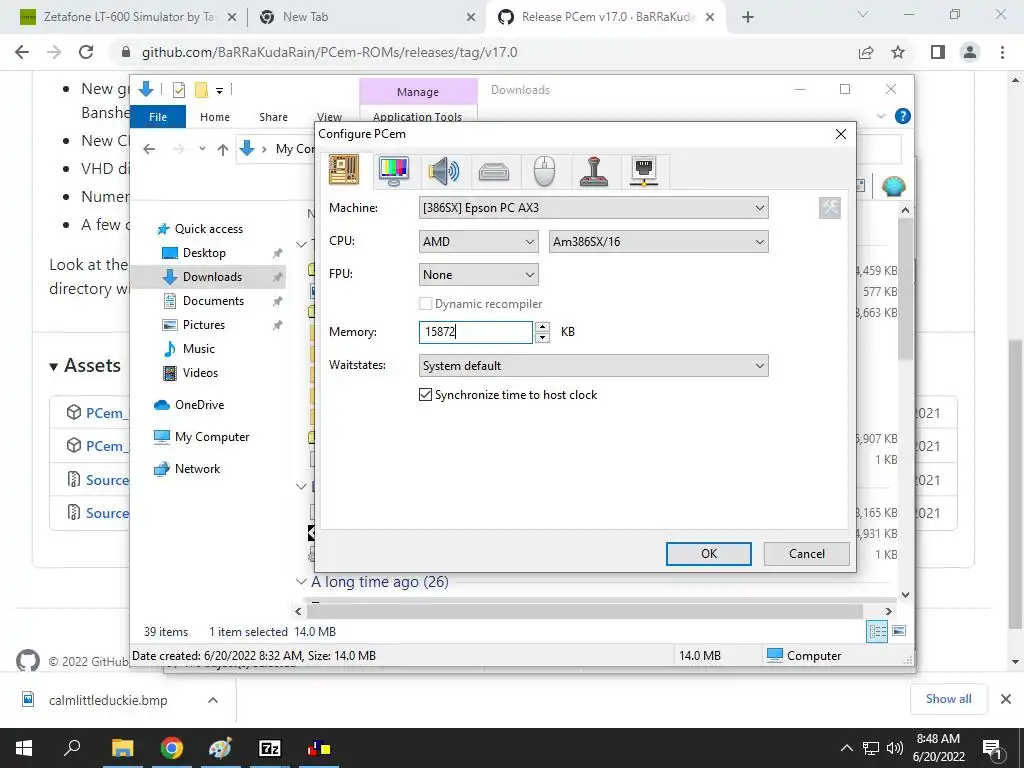Open the Manage tab in Explorer
The height and width of the screenshot is (768, 1024).
418,92
